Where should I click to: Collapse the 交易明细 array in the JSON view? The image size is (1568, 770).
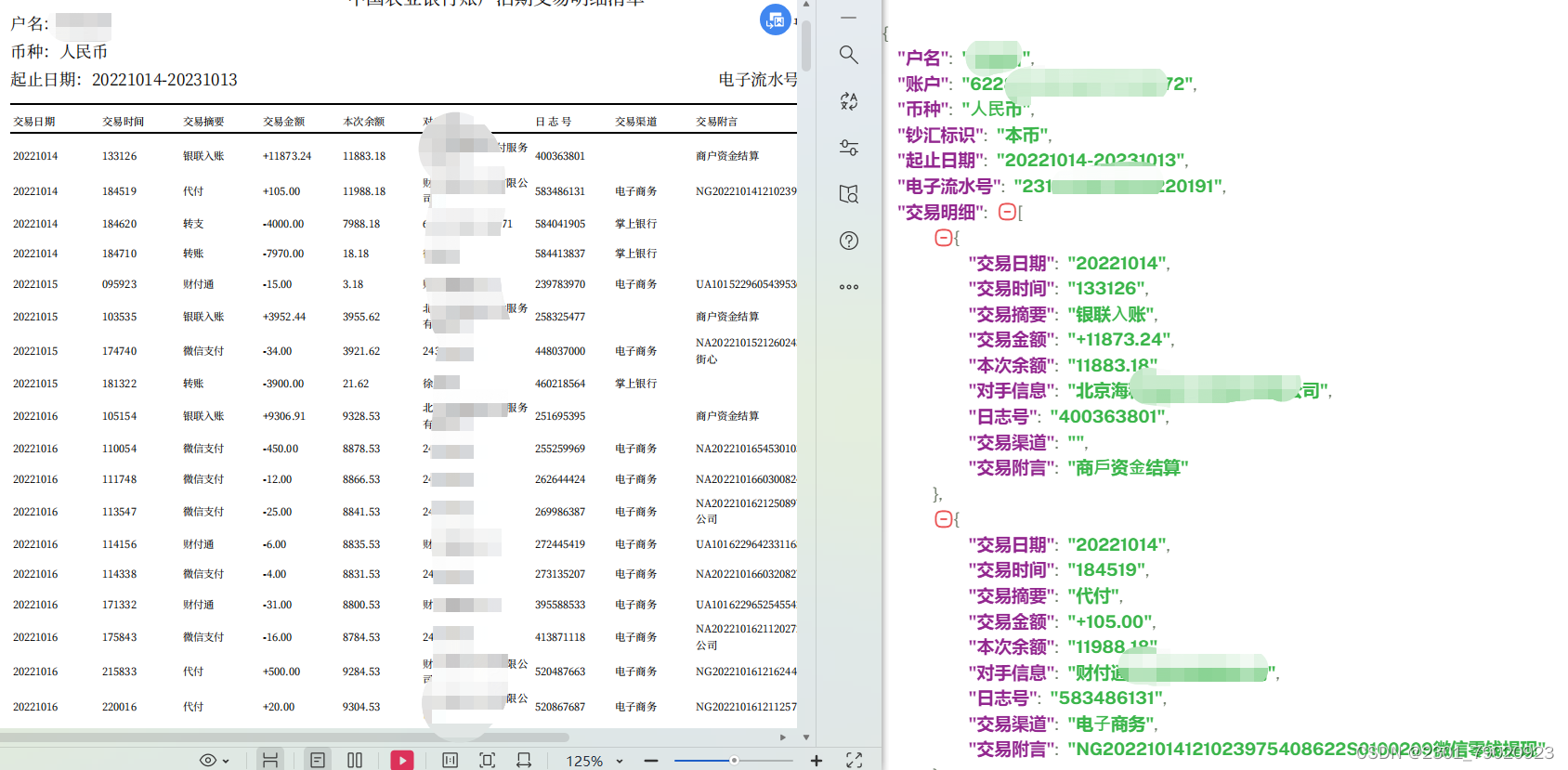click(1006, 212)
